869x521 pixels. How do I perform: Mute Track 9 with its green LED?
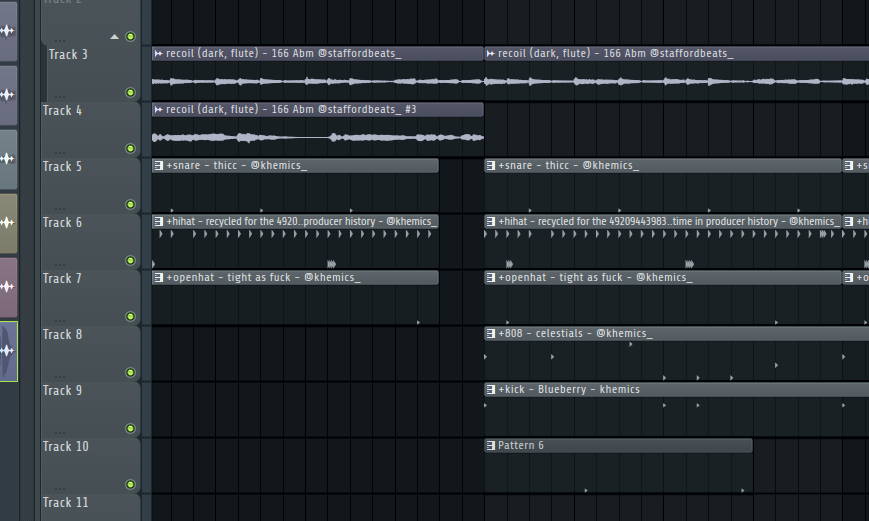pyautogui.click(x=130, y=428)
